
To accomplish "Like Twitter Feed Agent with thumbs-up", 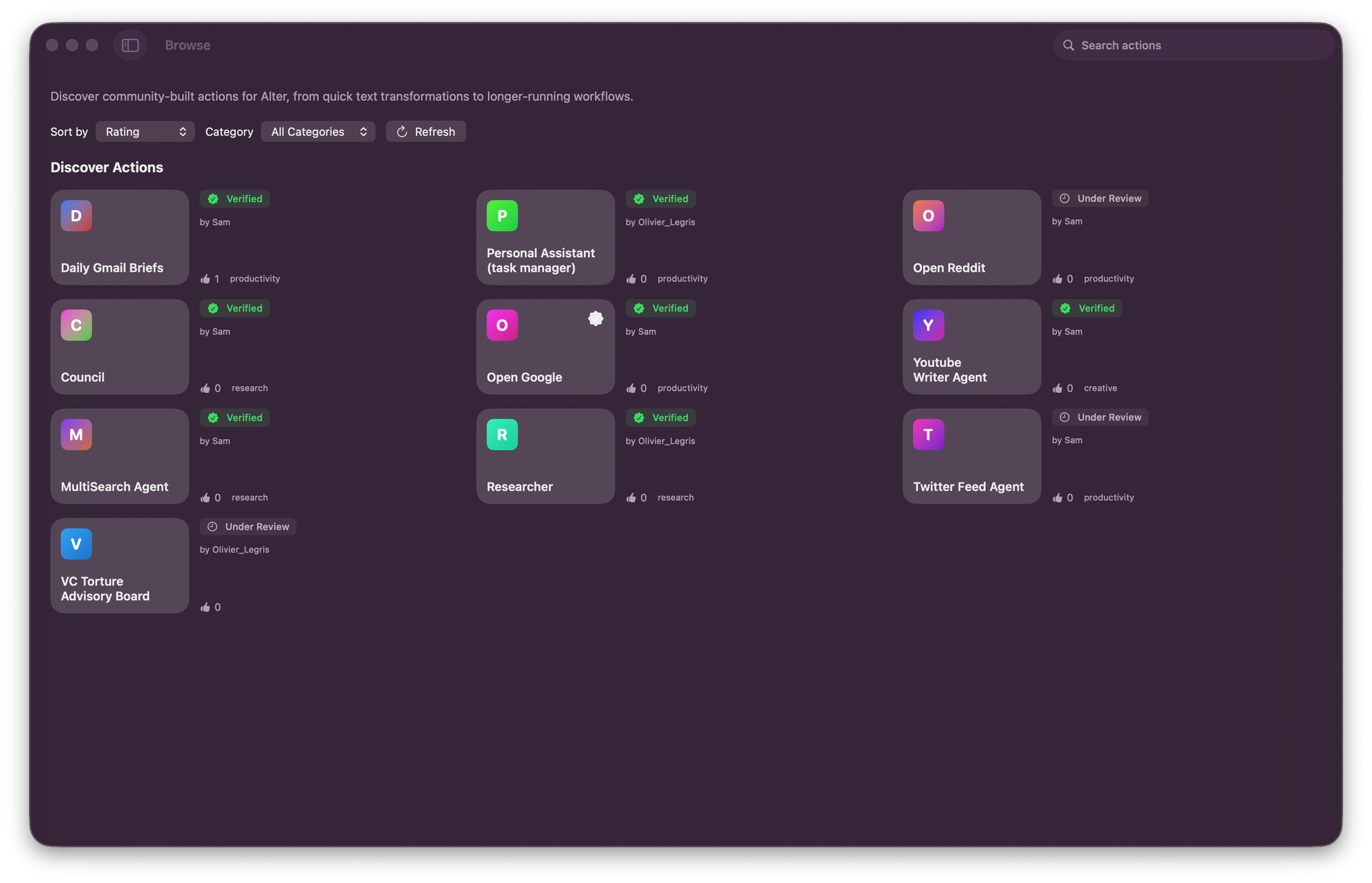I will click(x=1057, y=497).
